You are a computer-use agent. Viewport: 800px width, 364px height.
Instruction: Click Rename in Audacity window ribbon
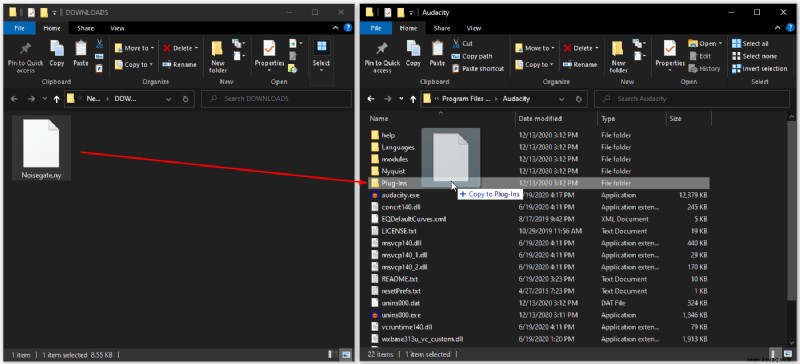580,64
